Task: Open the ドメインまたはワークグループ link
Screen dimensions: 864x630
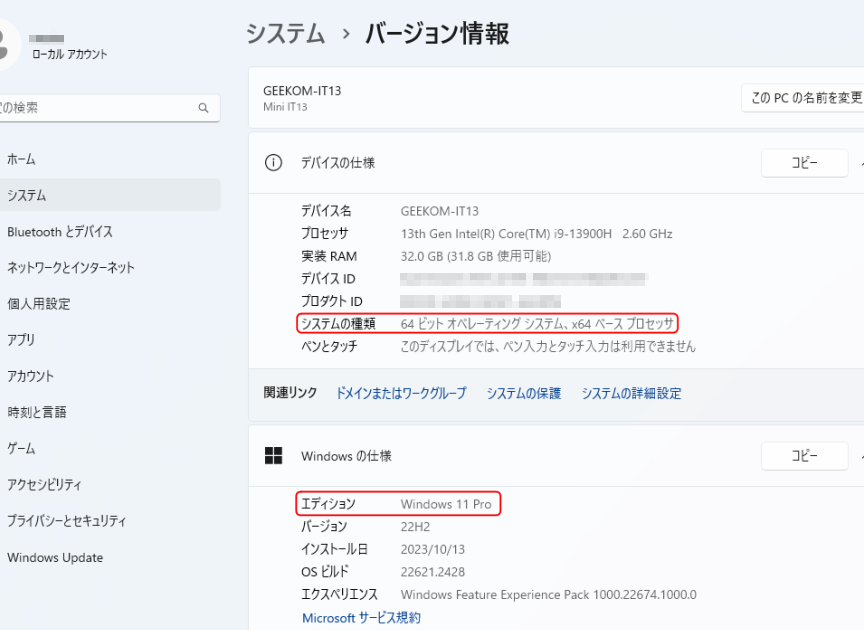Action: (x=401, y=394)
